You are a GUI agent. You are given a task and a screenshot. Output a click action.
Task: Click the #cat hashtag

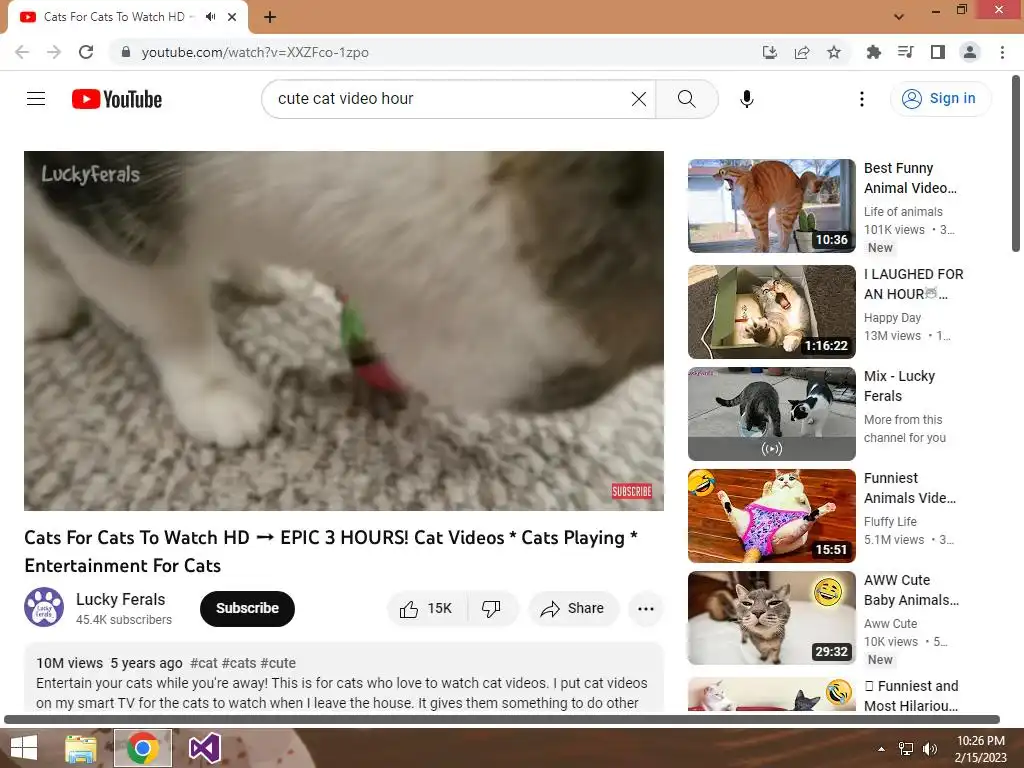point(204,663)
